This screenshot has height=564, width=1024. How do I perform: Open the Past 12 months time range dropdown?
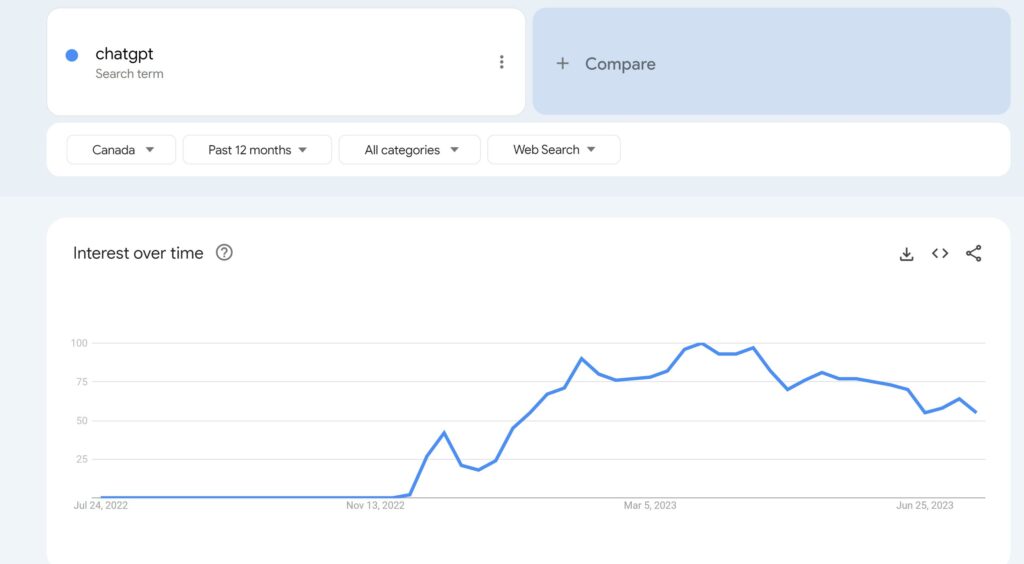coord(257,149)
